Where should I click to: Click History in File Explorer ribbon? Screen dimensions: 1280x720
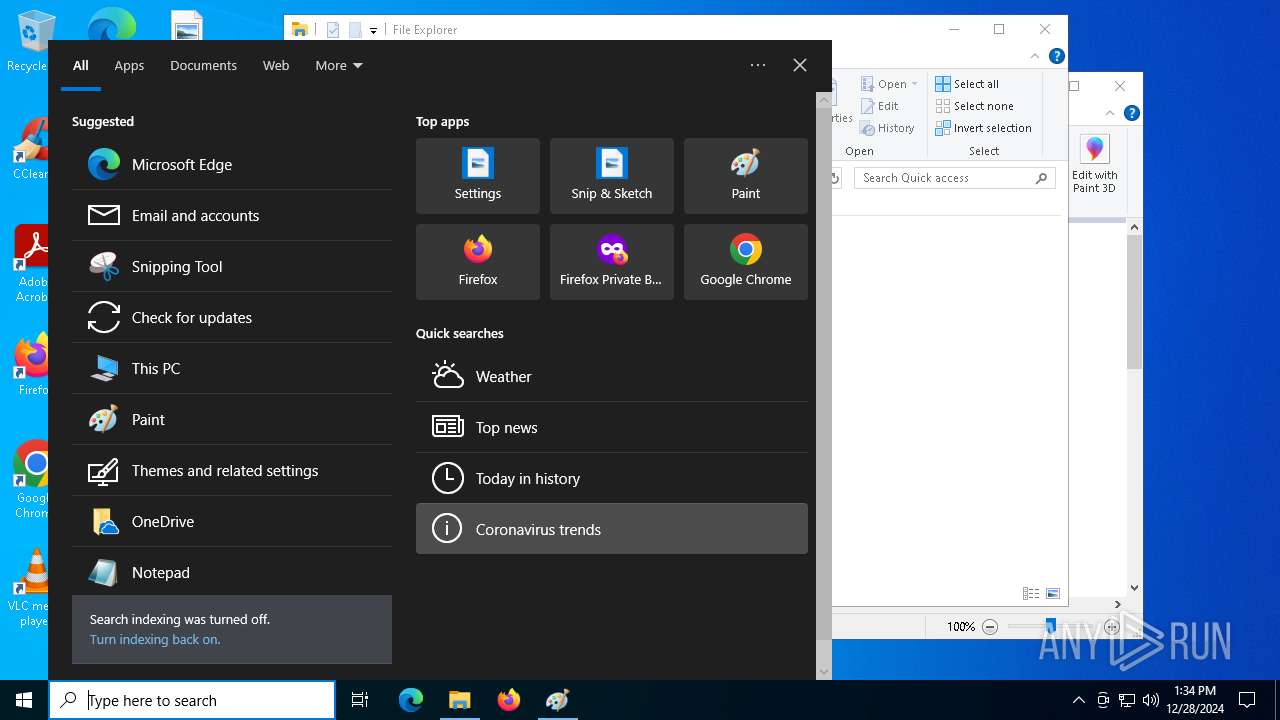(x=887, y=128)
